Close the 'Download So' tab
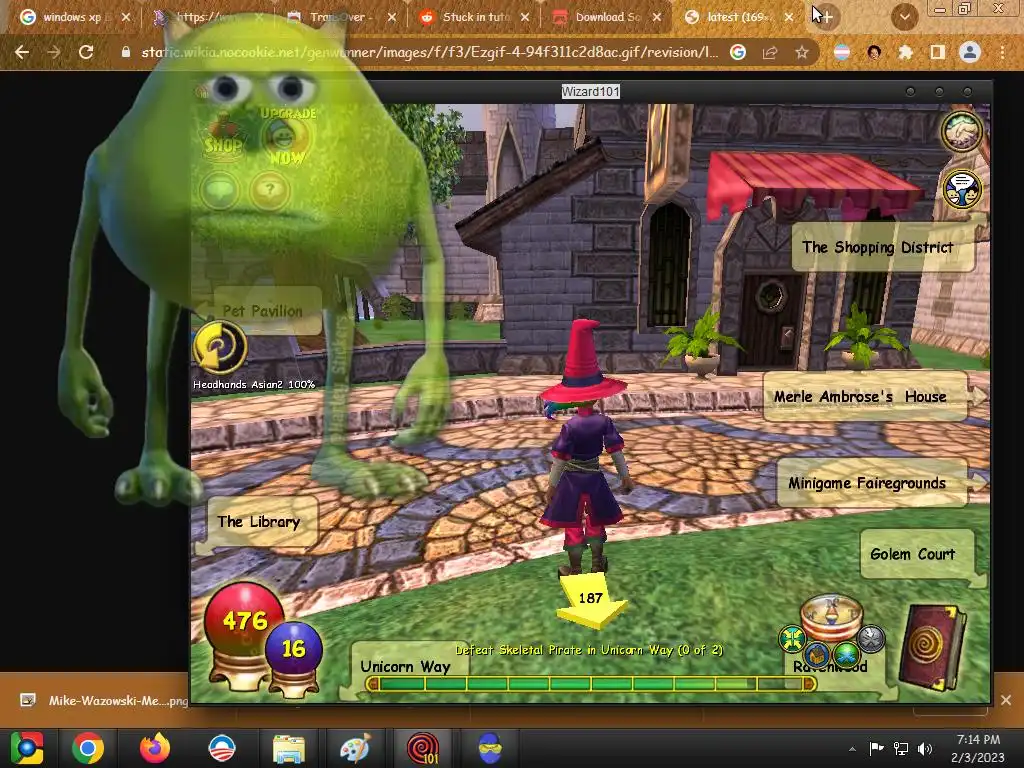 click(657, 17)
